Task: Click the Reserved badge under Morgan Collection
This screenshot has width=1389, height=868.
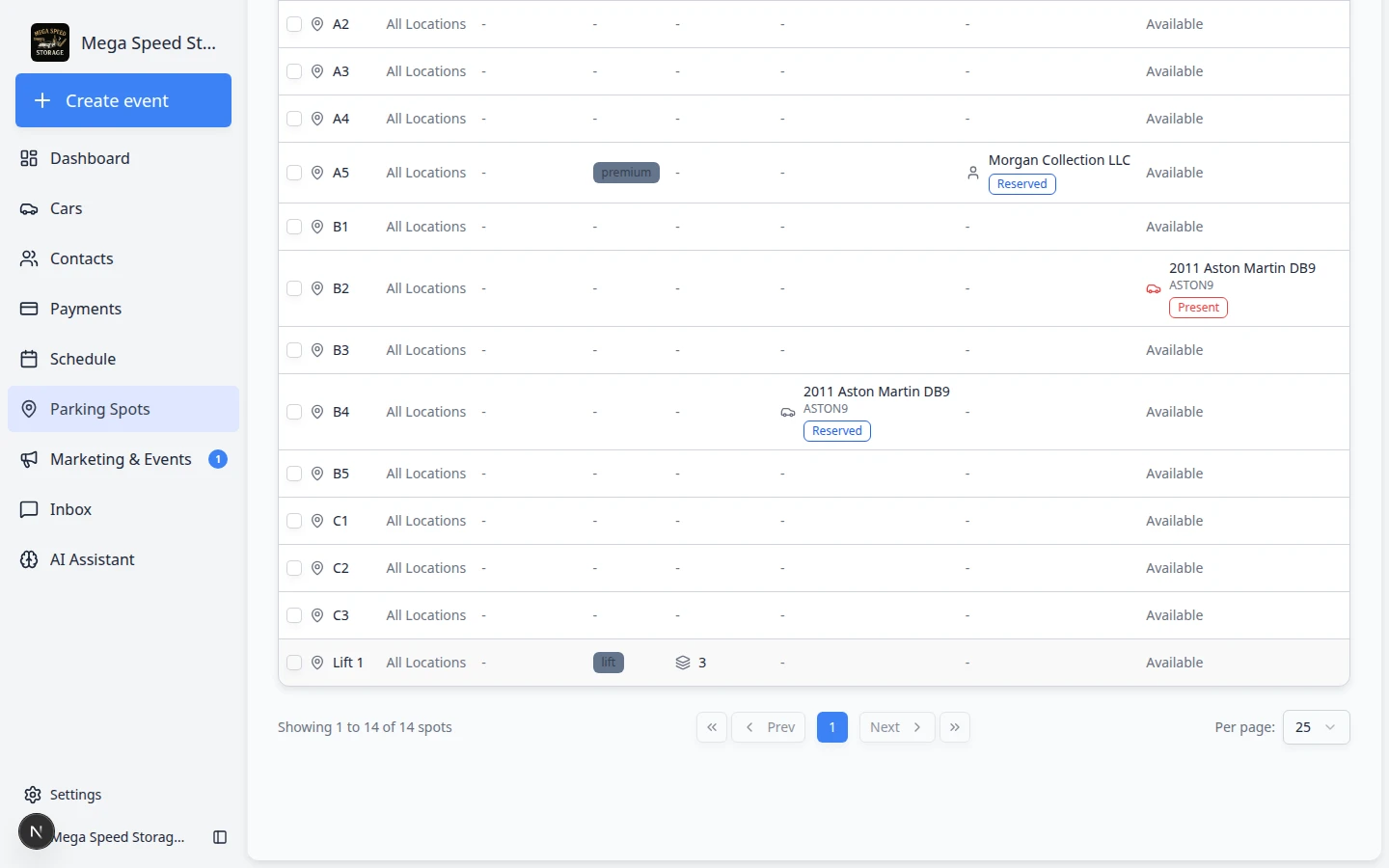Action: point(1022,184)
